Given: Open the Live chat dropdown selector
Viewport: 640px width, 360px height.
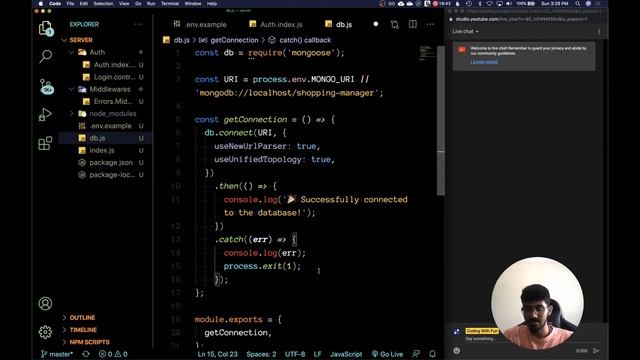Looking at the screenshot, I should pyautogui.click(x=465, y=31).
